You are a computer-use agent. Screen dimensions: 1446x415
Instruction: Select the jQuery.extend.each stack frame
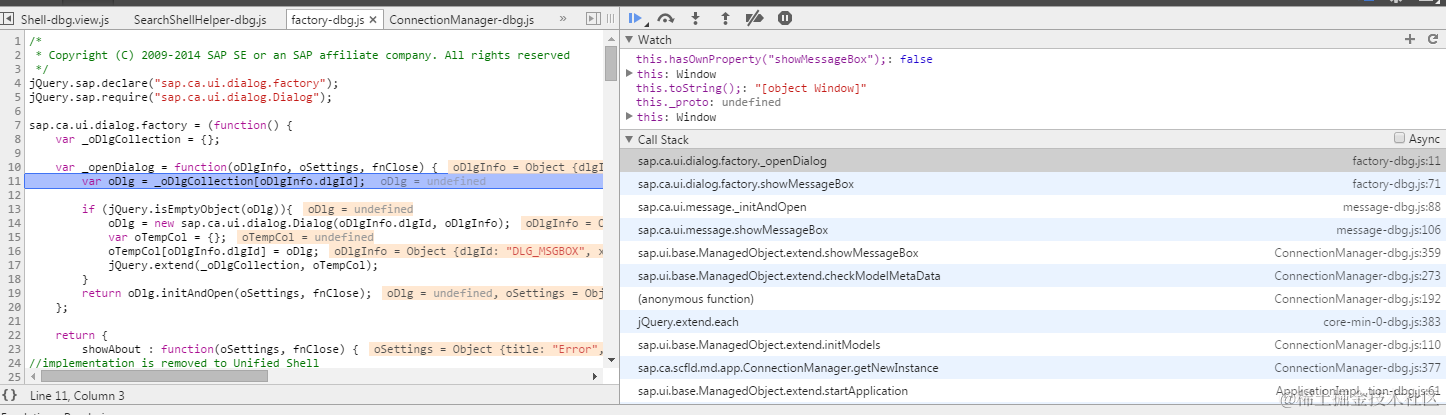pyautogui.click(x=1032, y=322)
